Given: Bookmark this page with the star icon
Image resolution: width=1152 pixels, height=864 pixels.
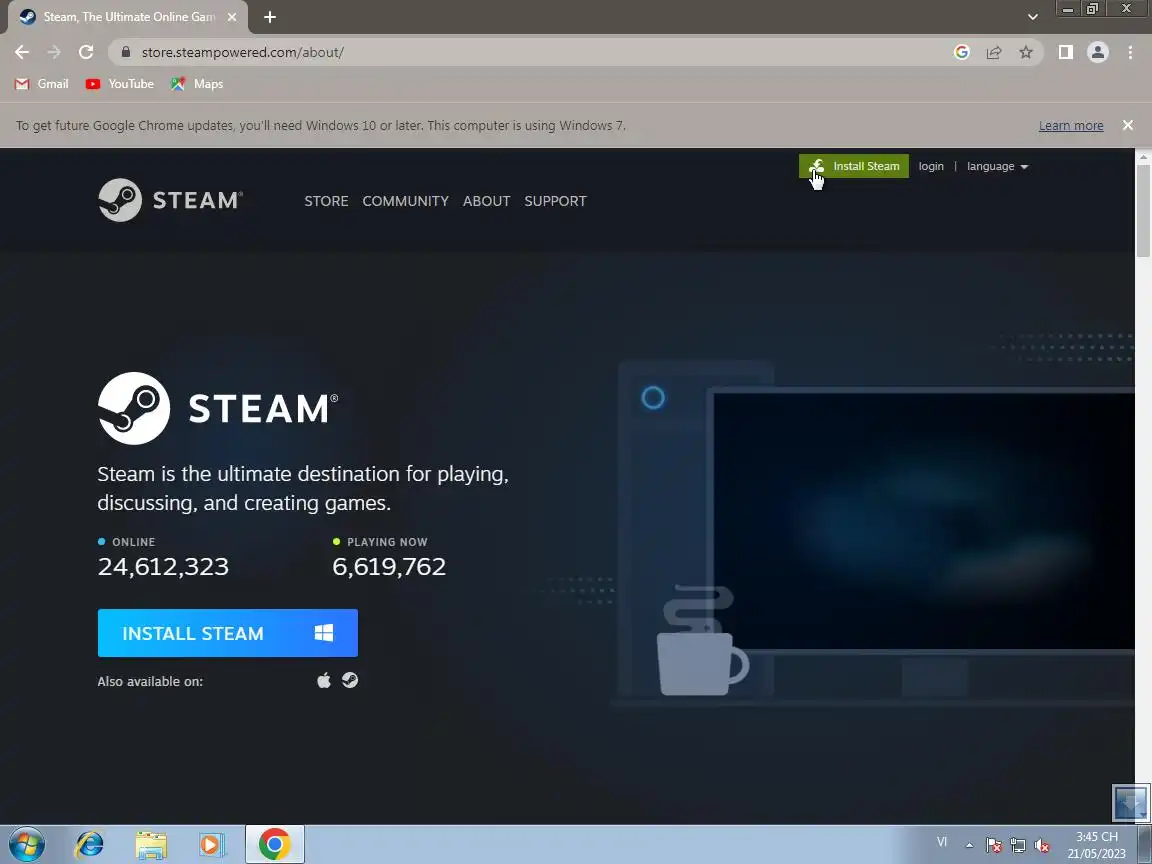Looking at the screenshot, I should (1026, 52).
